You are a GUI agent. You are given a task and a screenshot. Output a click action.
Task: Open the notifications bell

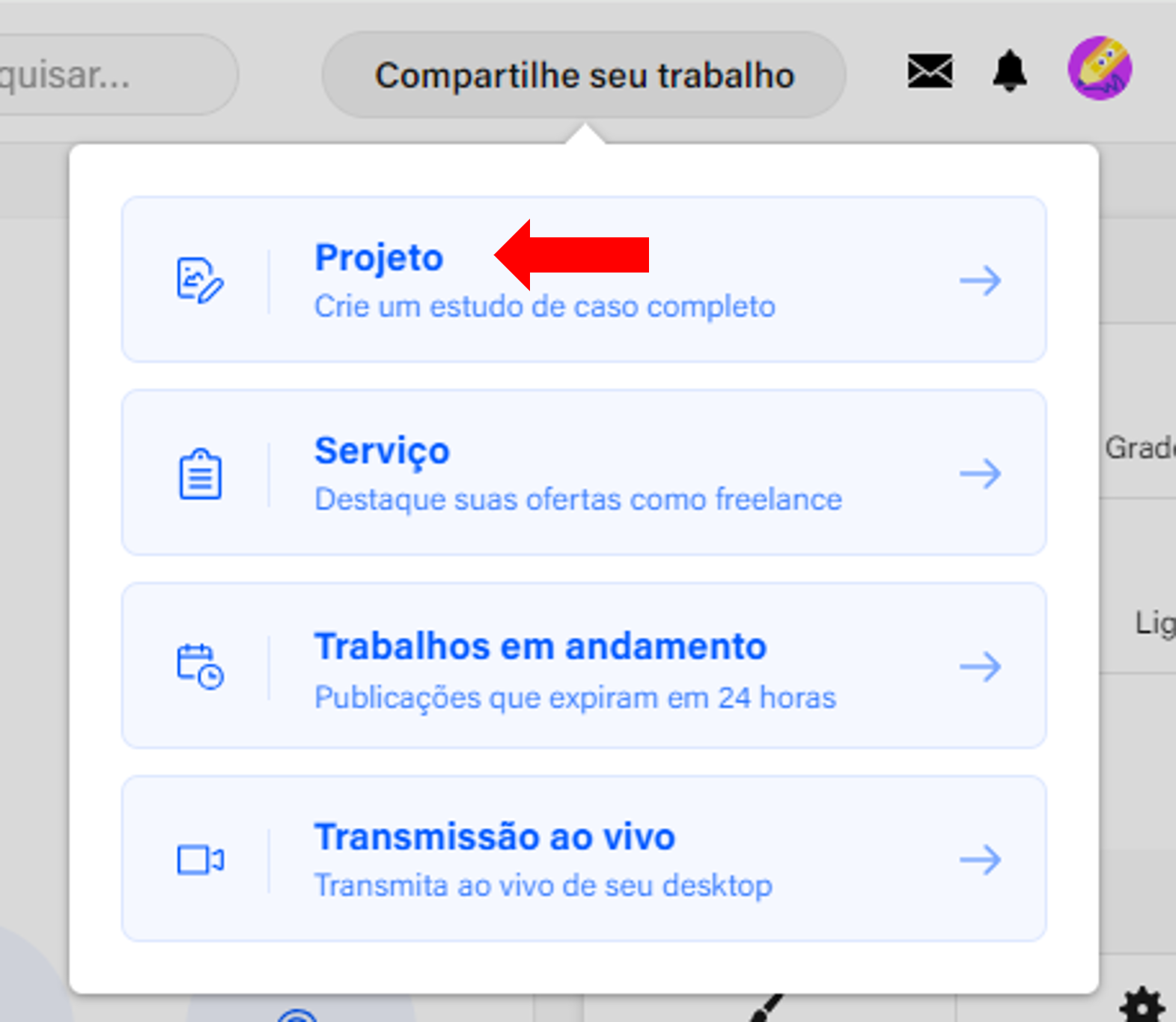click(1009, 71)
